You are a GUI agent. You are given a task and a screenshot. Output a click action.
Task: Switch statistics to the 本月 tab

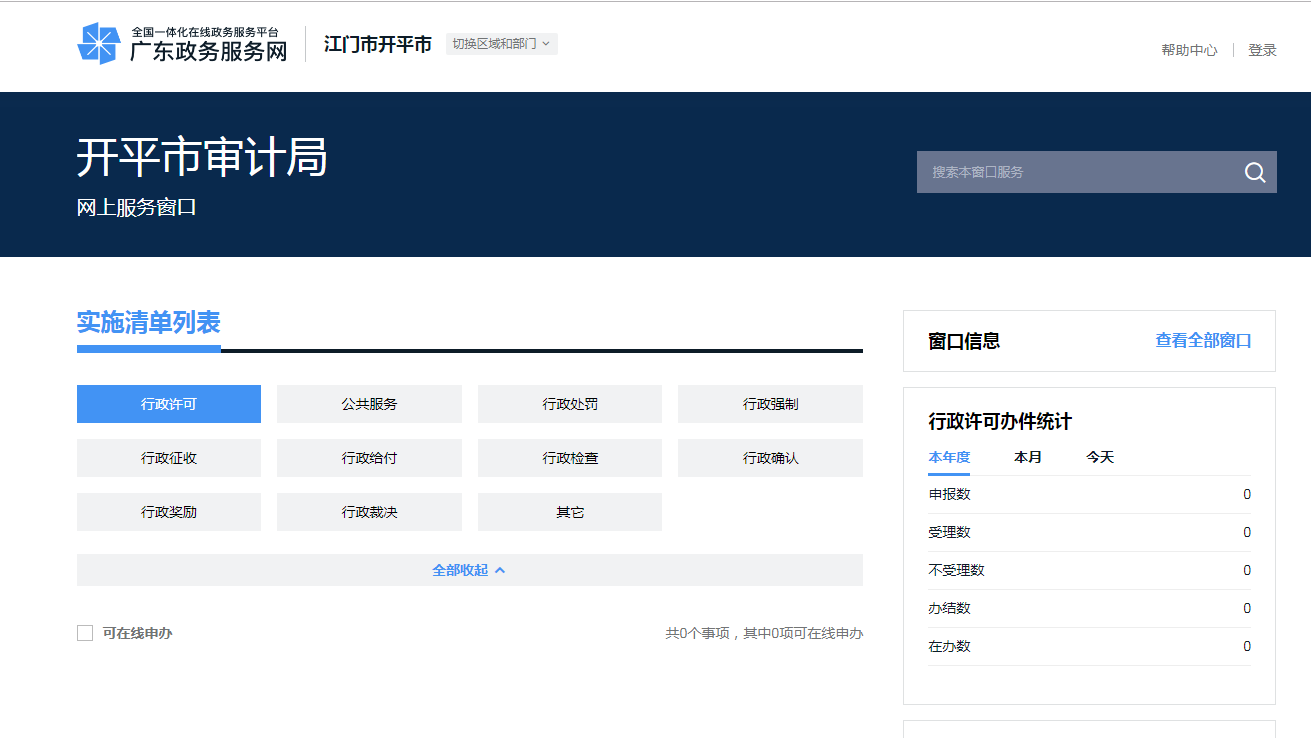[1027, 457]
